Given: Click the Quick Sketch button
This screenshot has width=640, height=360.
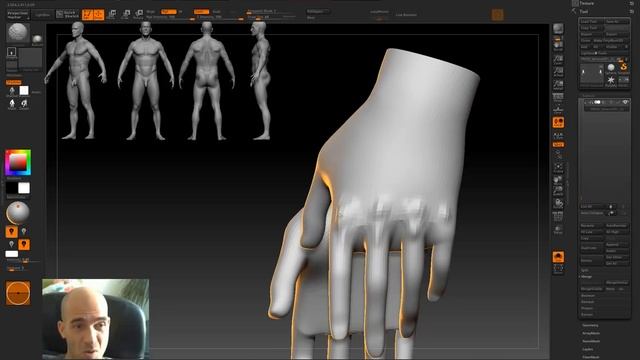Looking at the screenshot, I should 67,15.
